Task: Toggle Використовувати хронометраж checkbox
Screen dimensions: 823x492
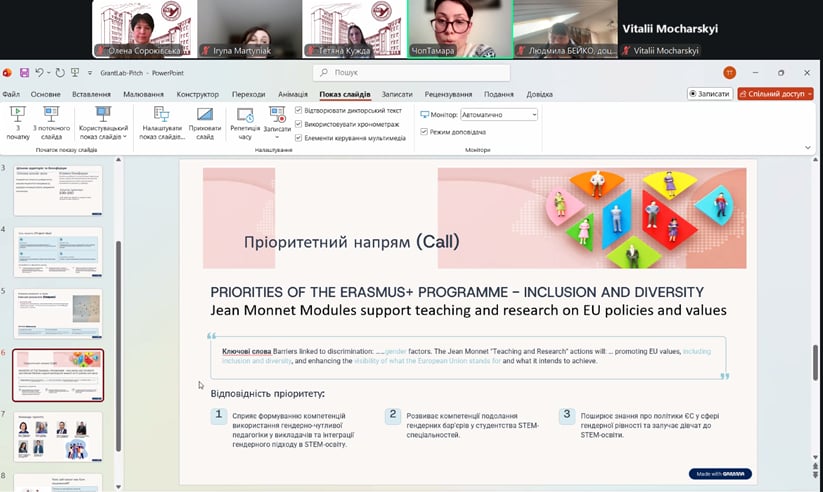Action: (x=299, y=124)
